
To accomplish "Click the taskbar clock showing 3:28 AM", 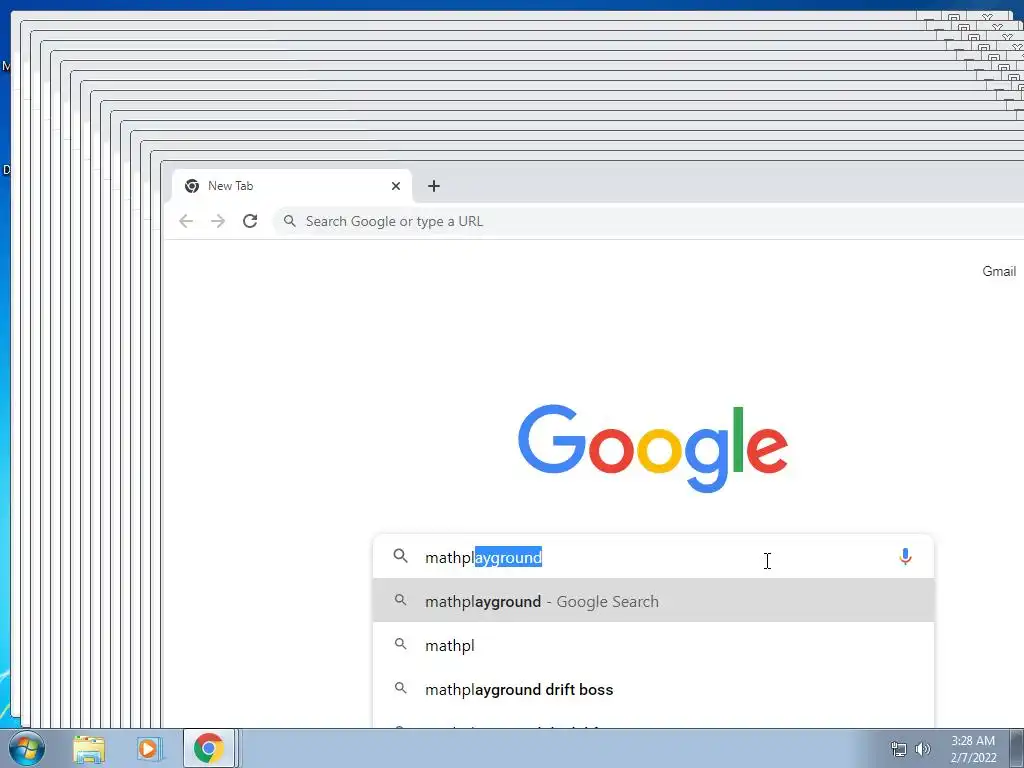I will tap(973, 749).
